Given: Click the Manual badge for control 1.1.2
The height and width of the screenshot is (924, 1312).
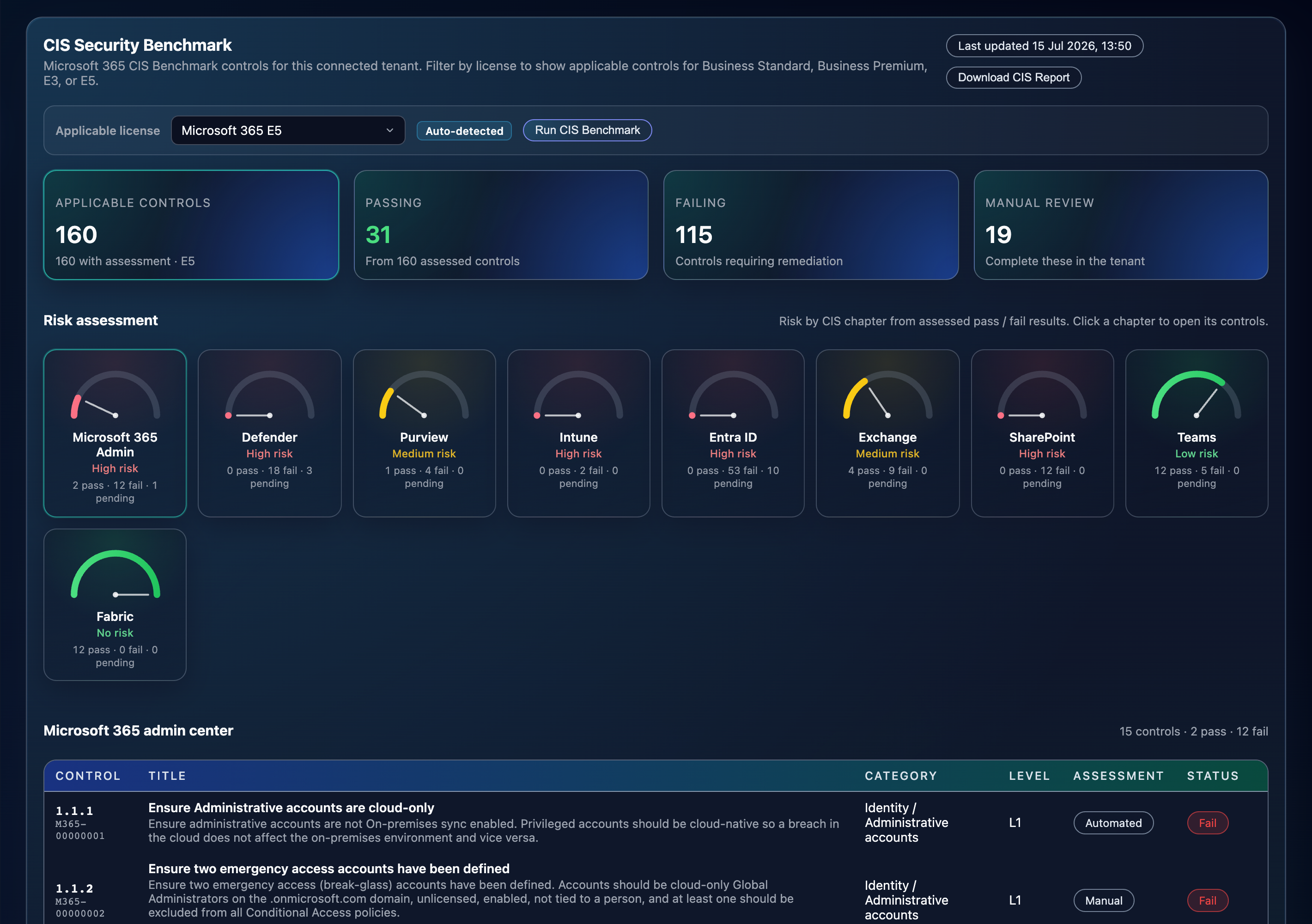Looking at the screenshot, I should [x=1104, y=900].
